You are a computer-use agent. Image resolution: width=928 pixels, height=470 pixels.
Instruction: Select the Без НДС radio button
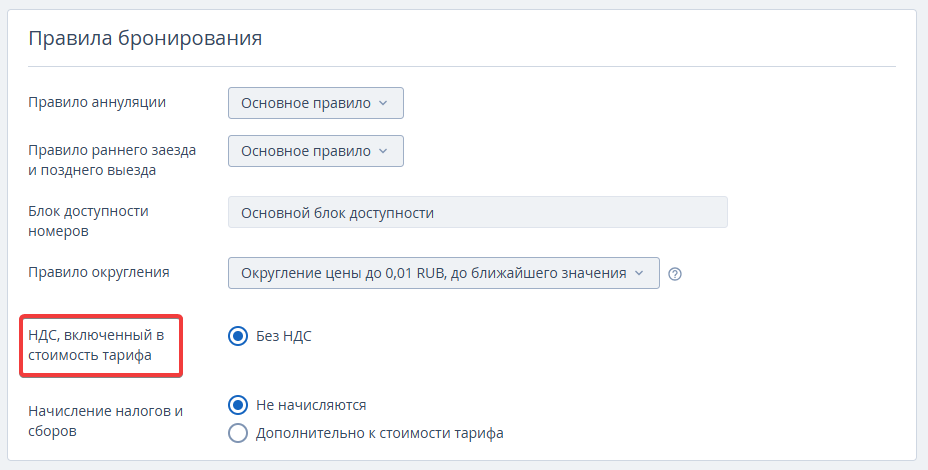pyautogui.click(x=238, y=336)
